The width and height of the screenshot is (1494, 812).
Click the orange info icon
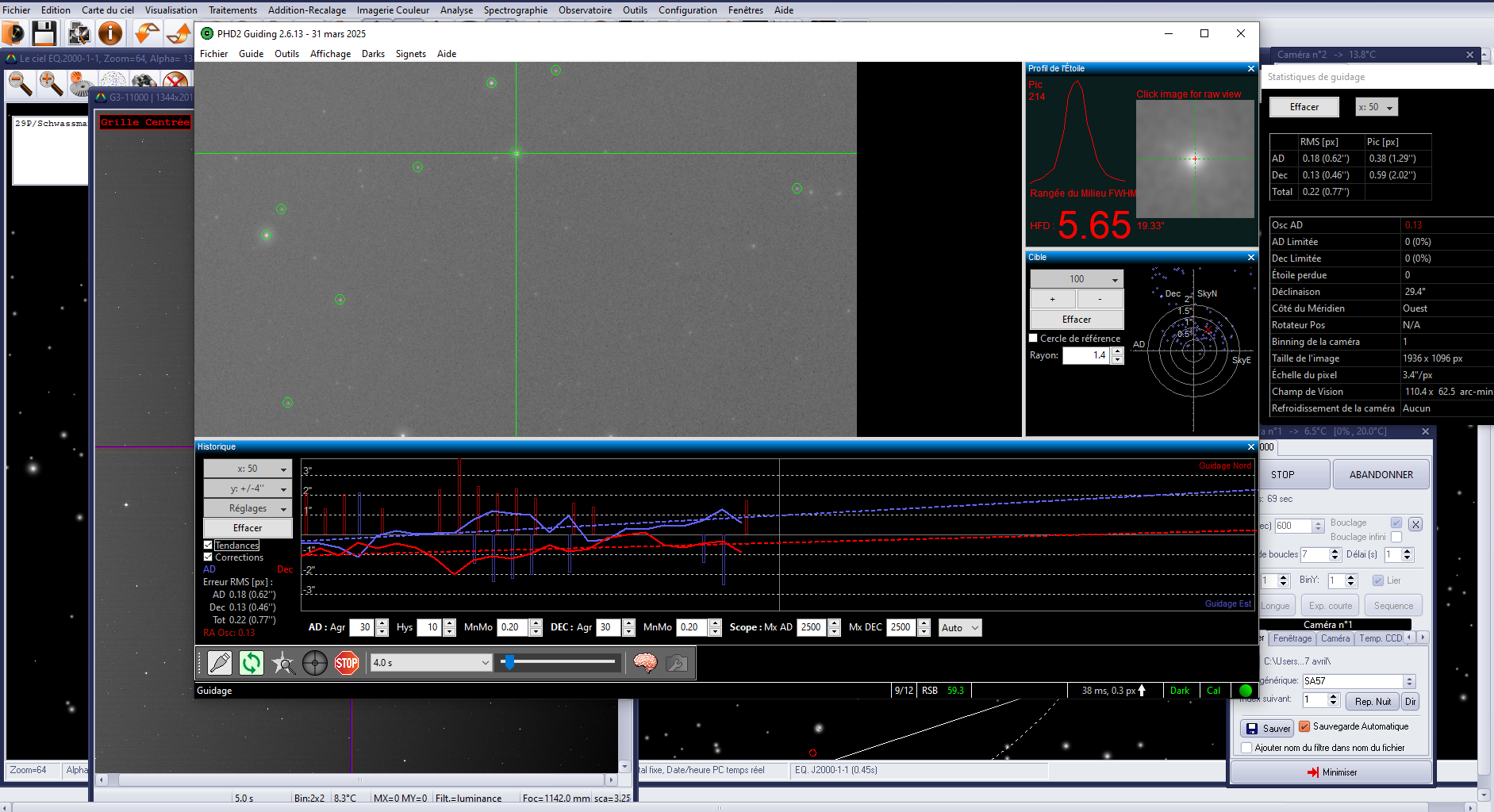110,33
